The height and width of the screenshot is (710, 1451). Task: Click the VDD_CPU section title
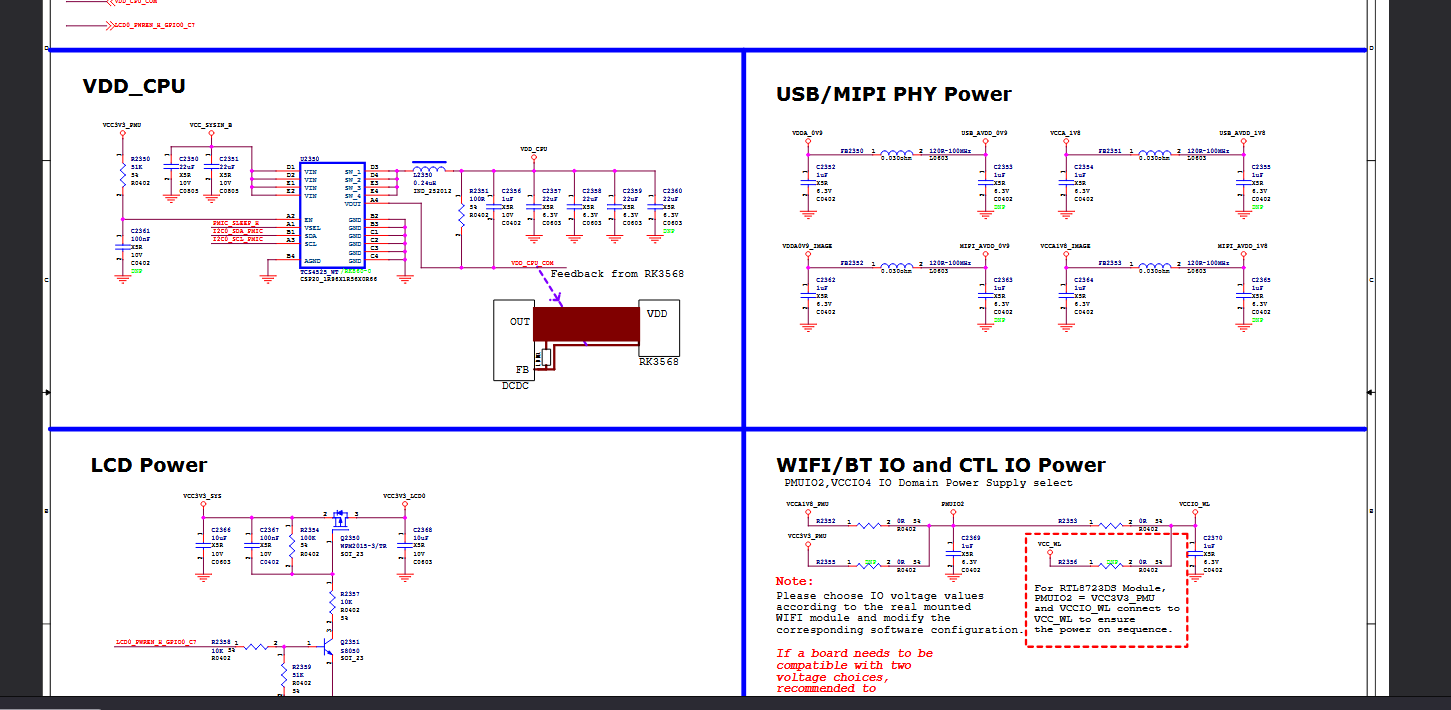[x=134, y=86]
